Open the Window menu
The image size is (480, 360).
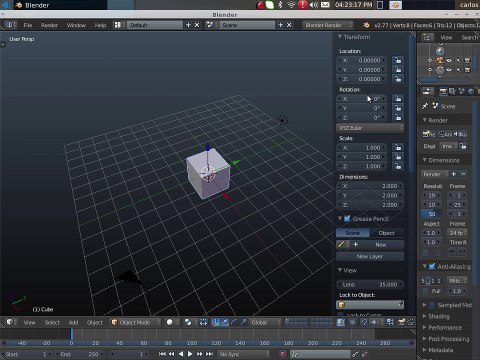pyautogui.click(x=76, y=25)
